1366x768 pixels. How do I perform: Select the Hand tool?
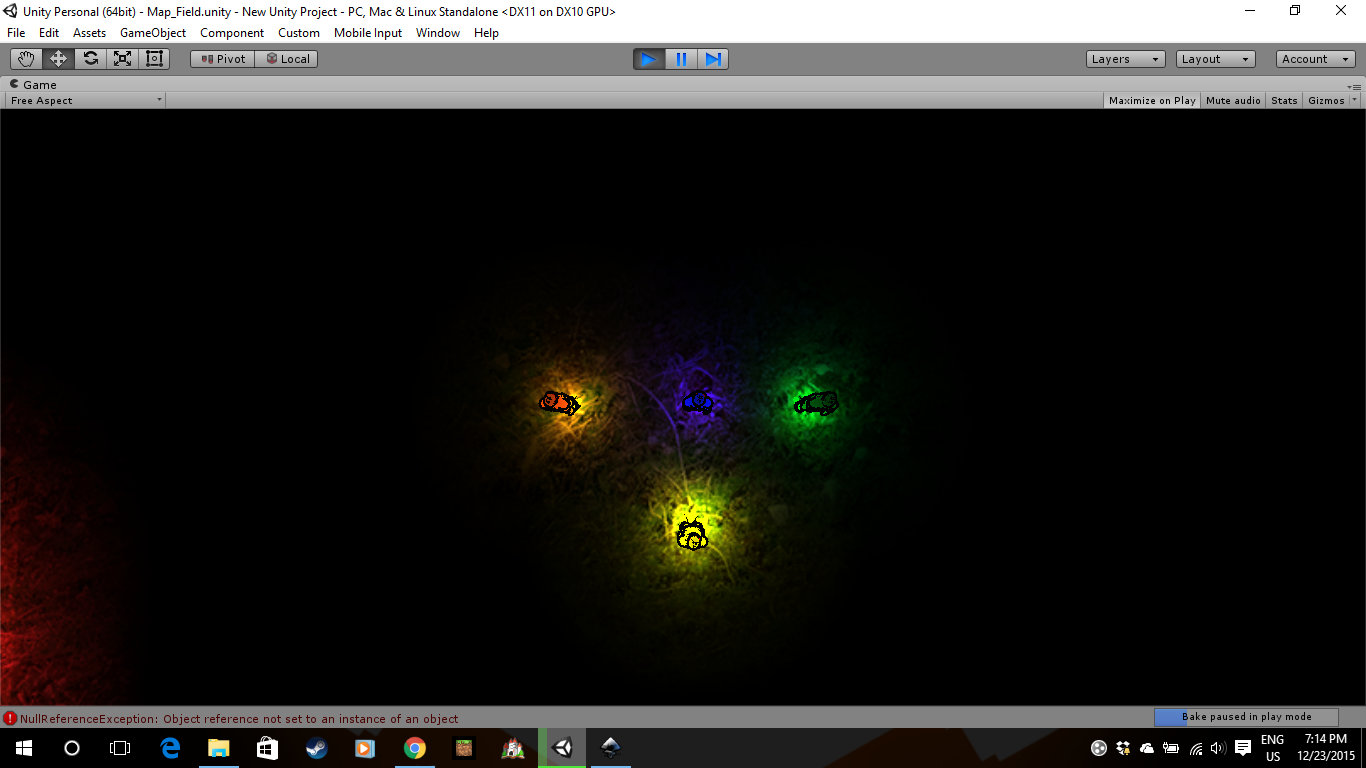pos(26,59)
